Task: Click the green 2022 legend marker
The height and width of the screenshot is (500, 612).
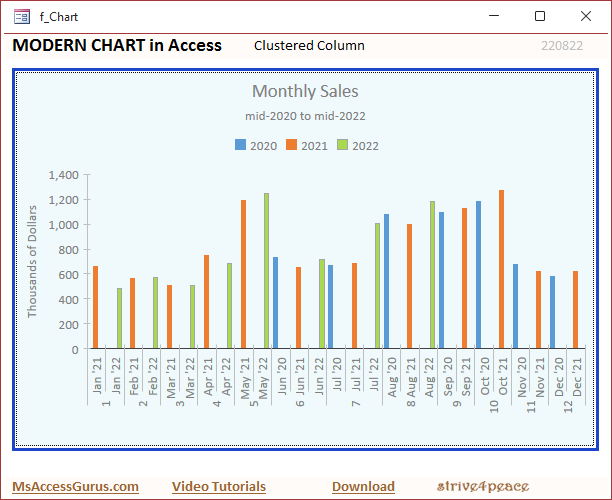Action: (x=344, y=146)
